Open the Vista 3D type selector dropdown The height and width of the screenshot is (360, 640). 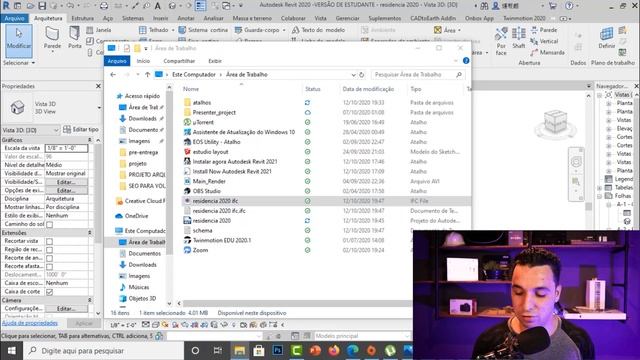(99, 108)
